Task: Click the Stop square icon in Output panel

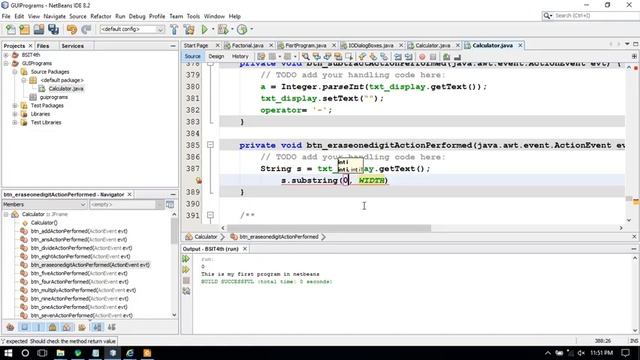Action: click(186, 280)
